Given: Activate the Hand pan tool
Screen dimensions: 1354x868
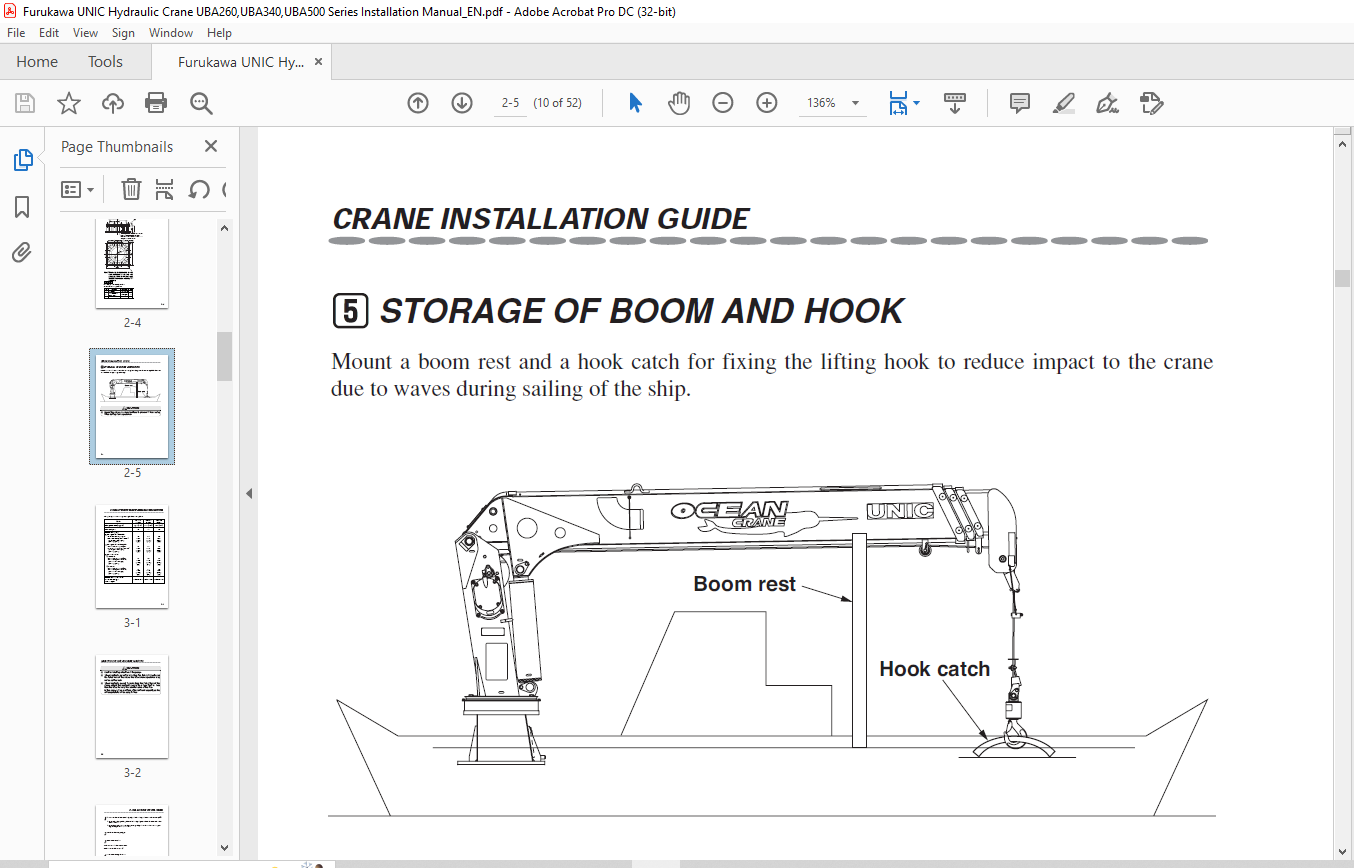Looking at the screenshot, I should (680, 103).
